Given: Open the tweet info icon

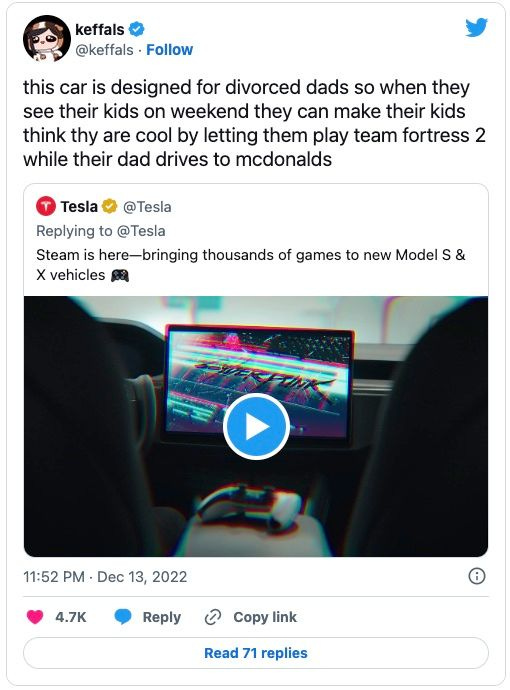Looking at the screenshot, I should (477, 576).
